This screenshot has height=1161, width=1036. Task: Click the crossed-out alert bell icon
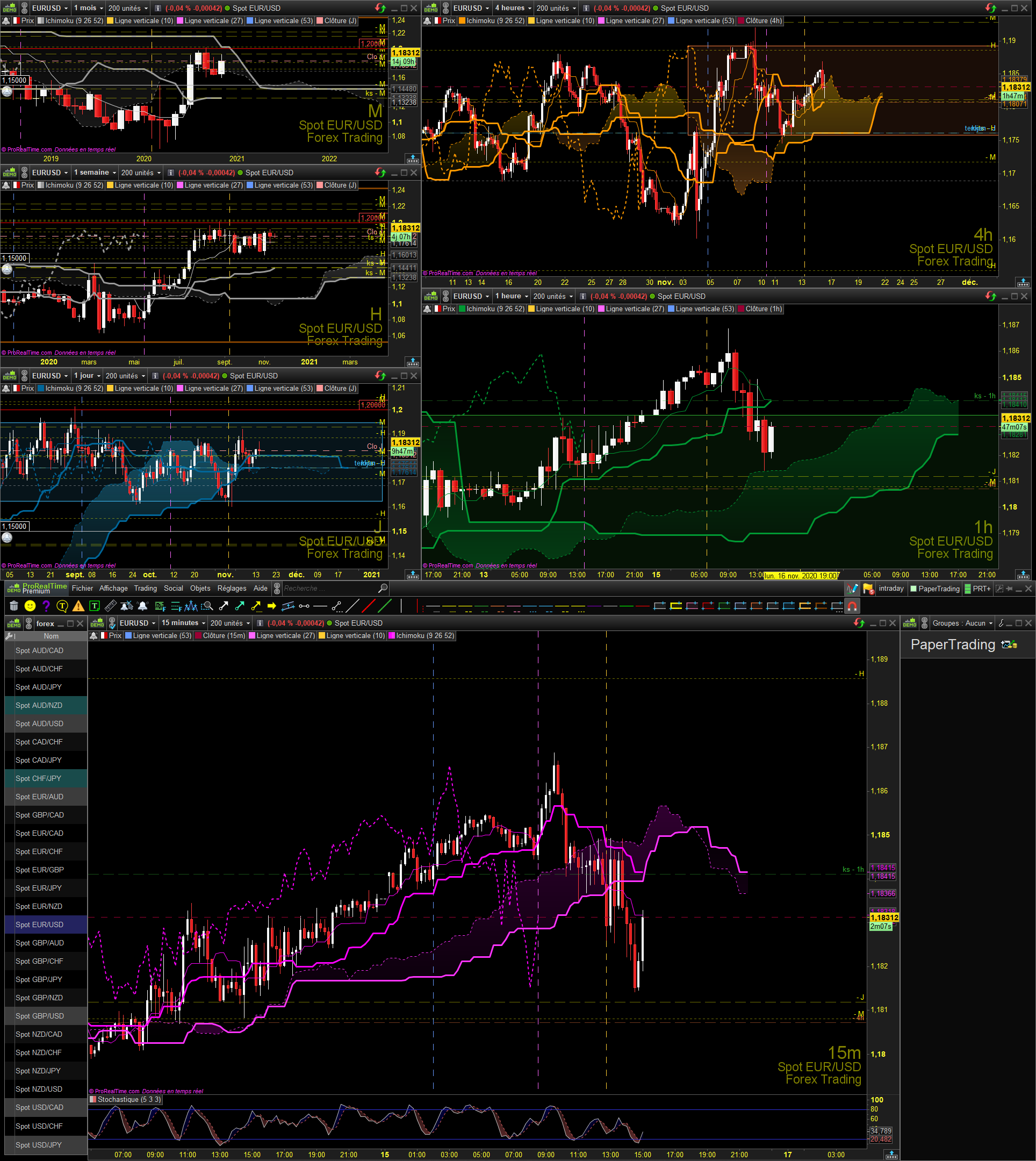(127, 606)
